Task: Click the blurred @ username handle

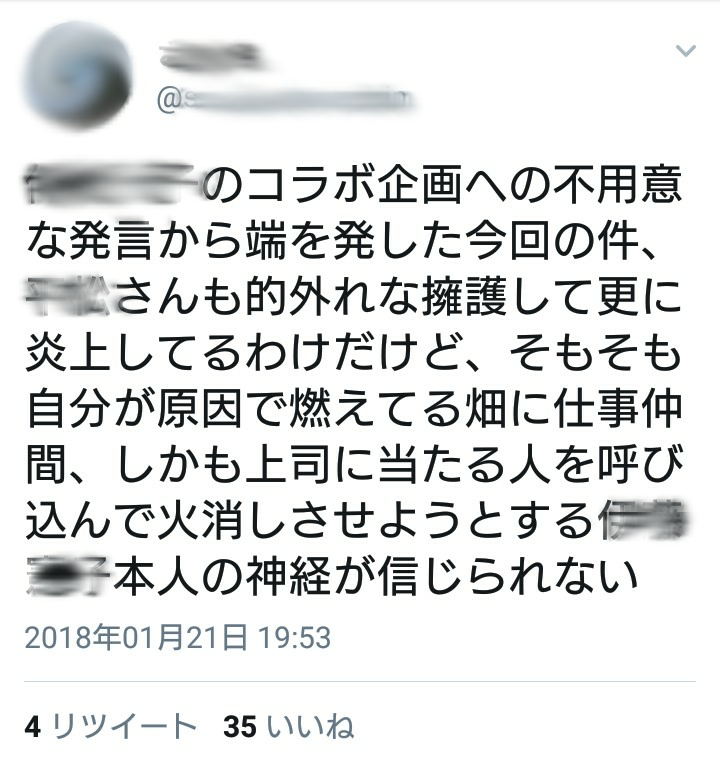Action: point(286,100)
